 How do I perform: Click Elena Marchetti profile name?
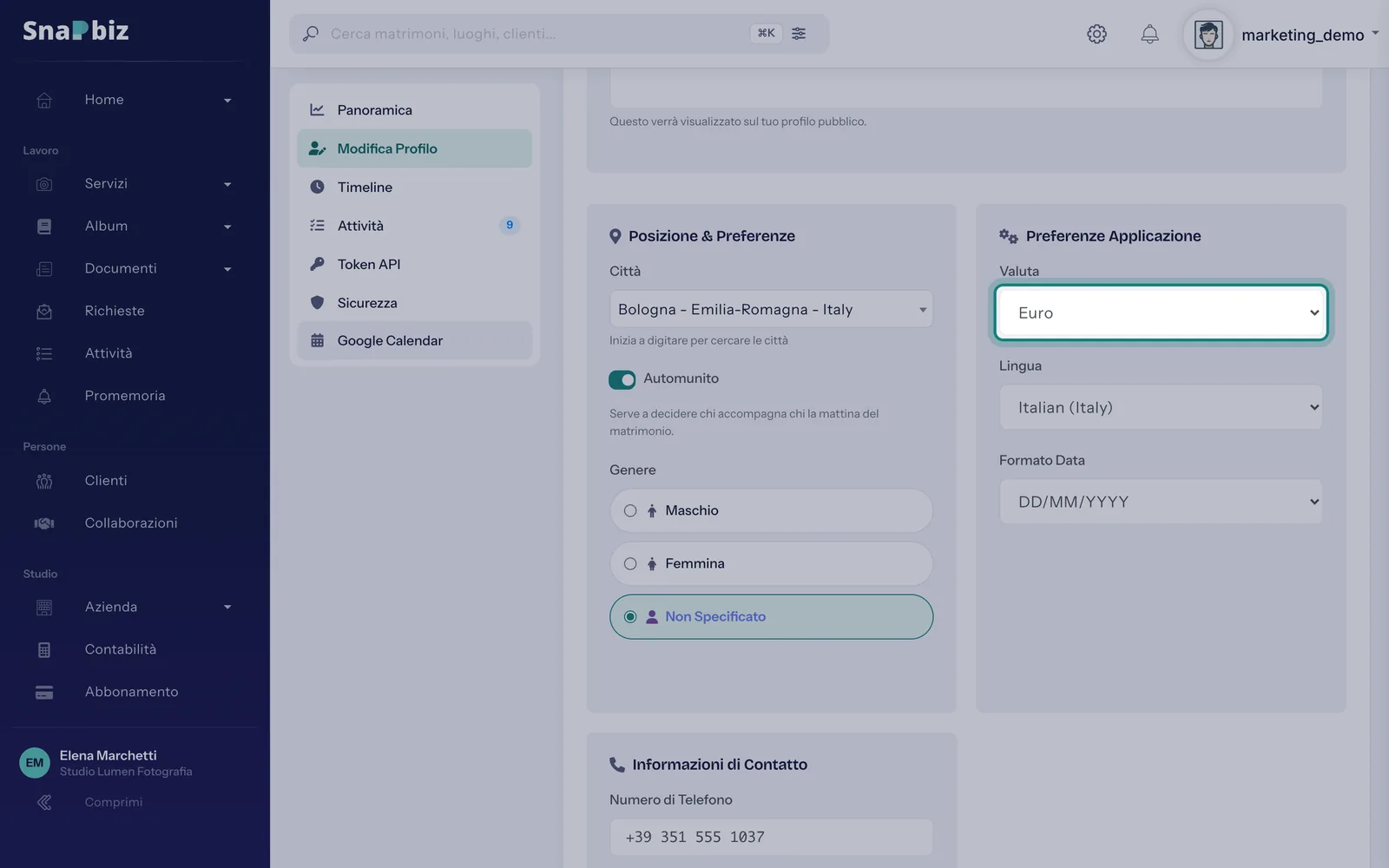(108, 755)
